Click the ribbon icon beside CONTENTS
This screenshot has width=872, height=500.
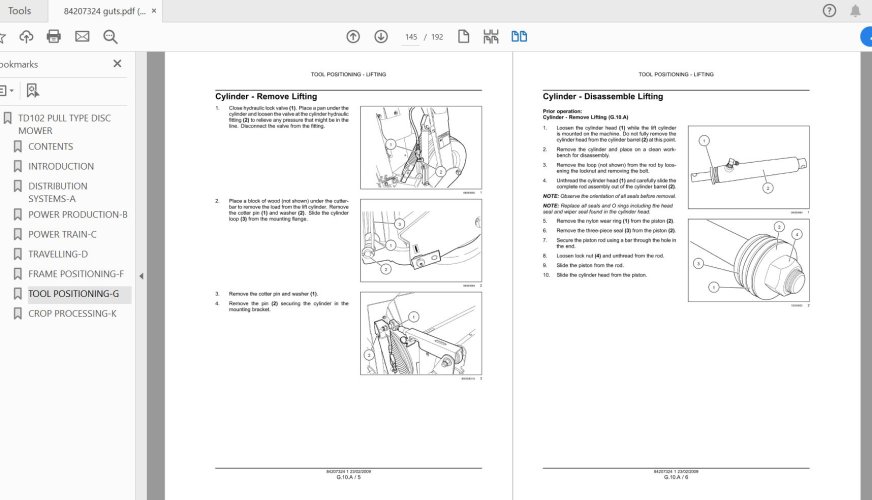[18, 146]
